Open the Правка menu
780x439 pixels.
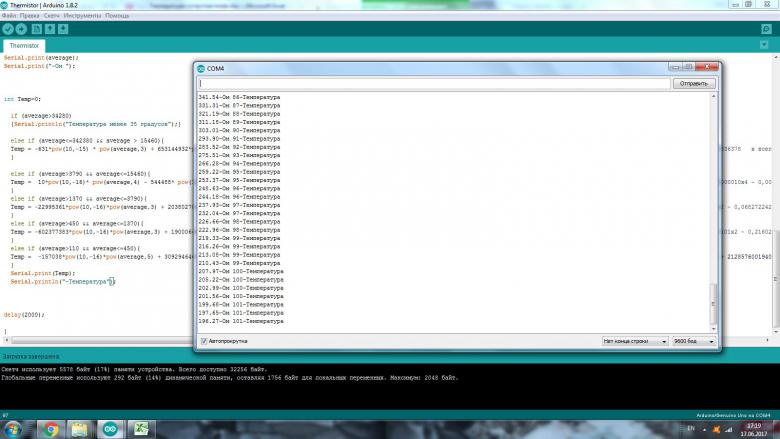coord(29,16)
